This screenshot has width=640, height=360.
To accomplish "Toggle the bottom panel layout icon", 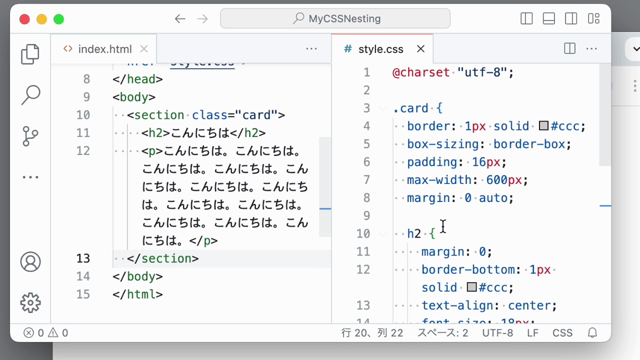I will [x=549, y=18].
